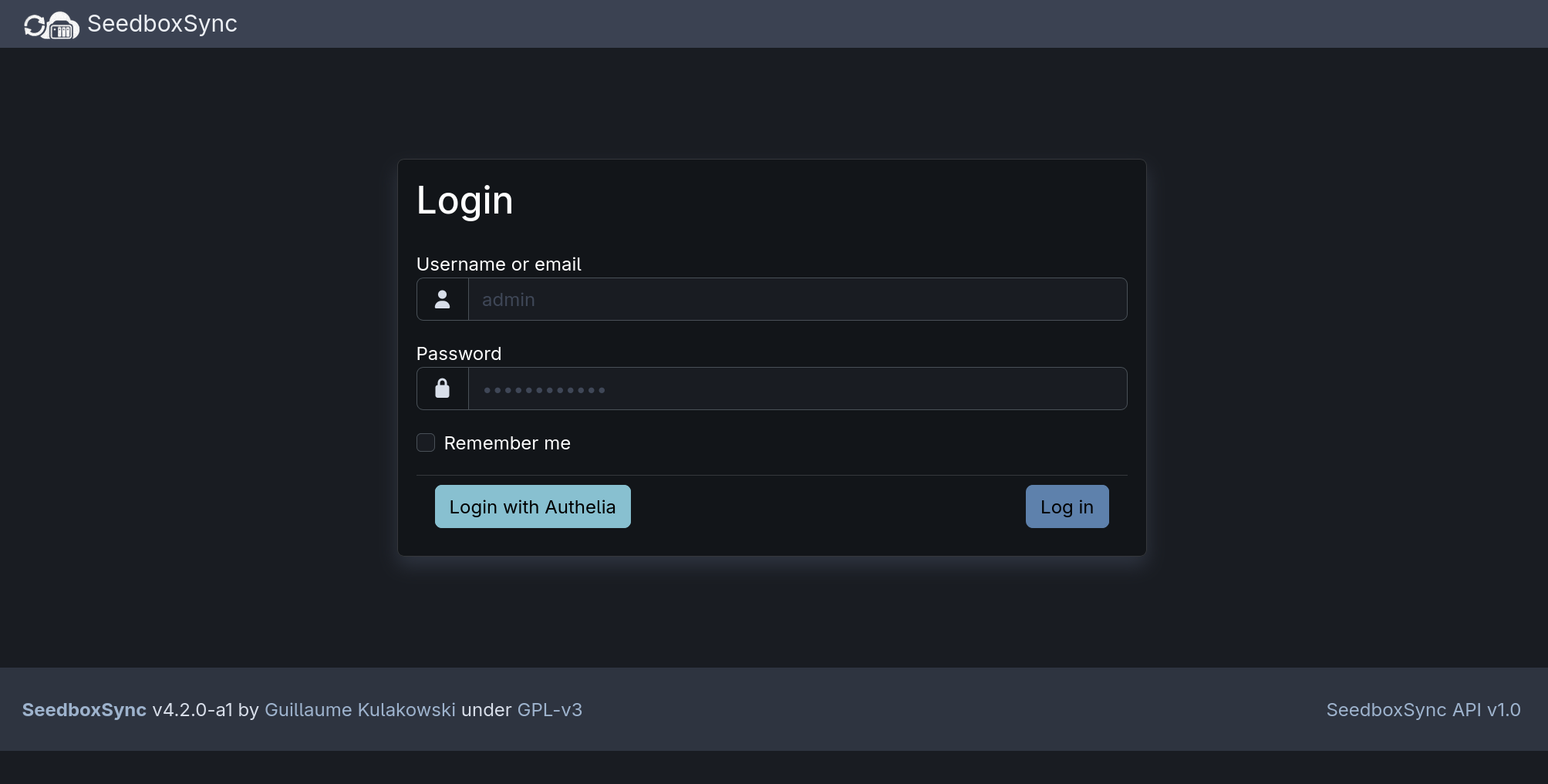1548x784 pixels.
Task: Click the lock icon beside password field
Action: point(442,389)
